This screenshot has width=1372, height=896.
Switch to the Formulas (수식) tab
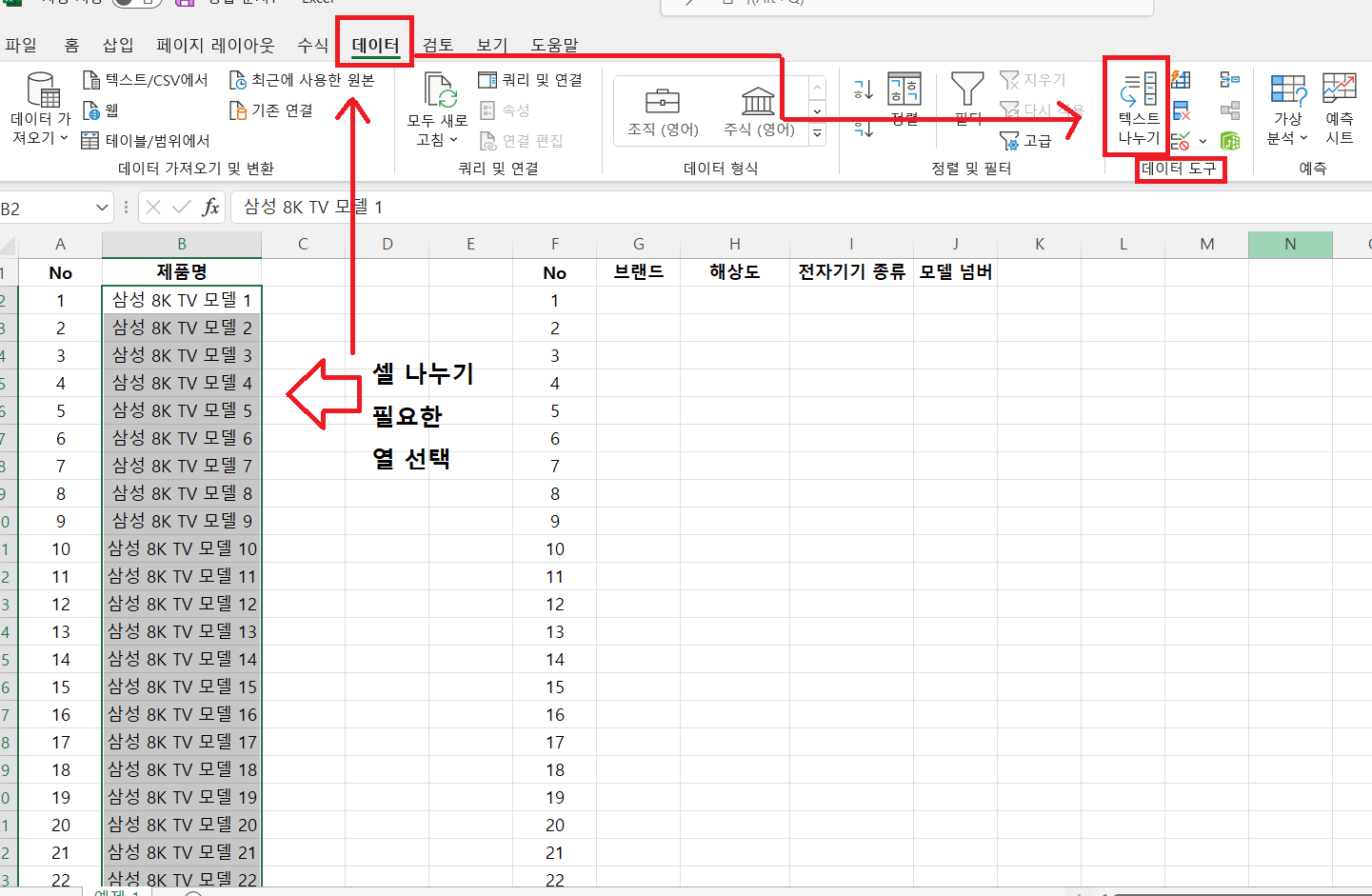(x=312, y=45)
